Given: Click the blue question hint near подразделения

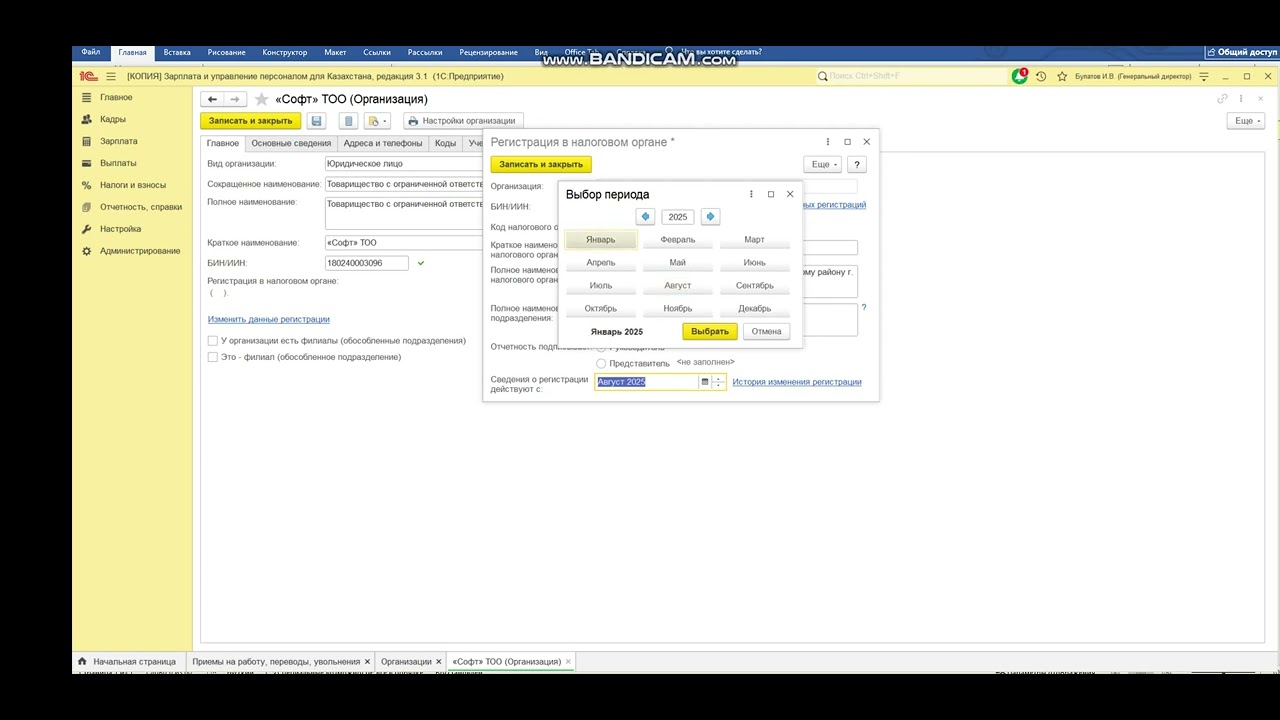Looking at the screenshot, I should click(864, 307).
